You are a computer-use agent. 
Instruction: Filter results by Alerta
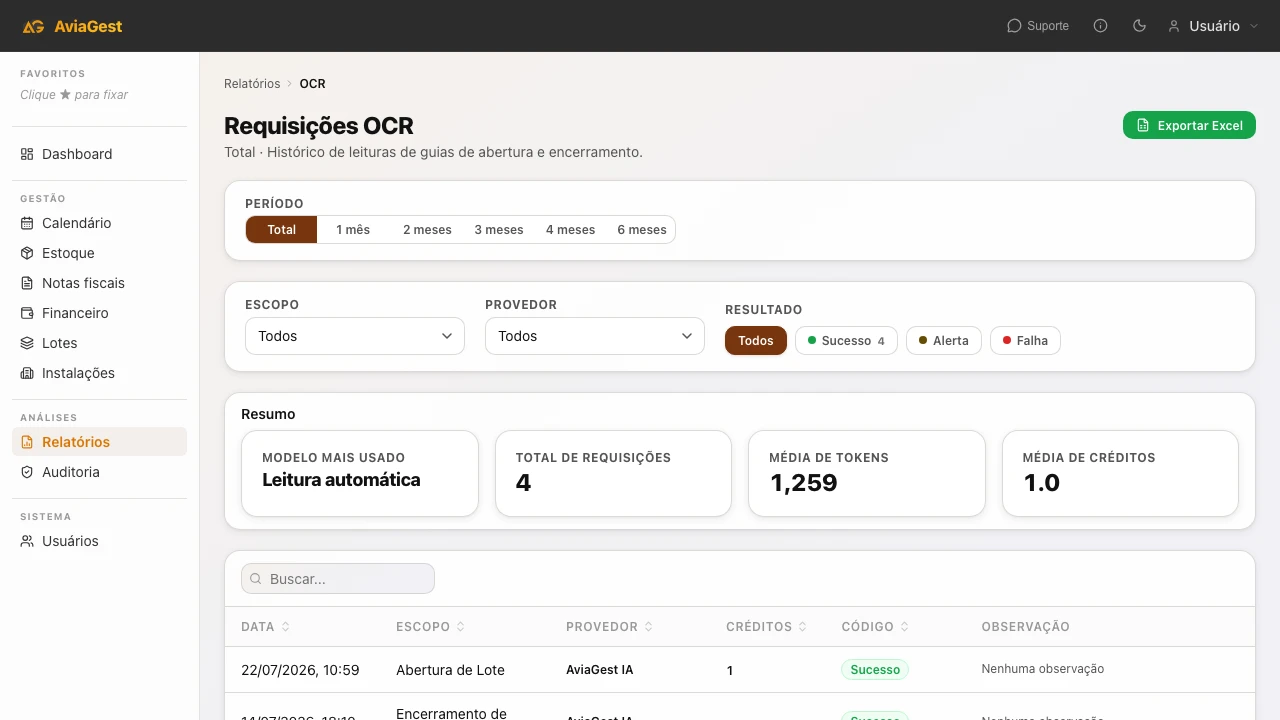tap(944, 341)
